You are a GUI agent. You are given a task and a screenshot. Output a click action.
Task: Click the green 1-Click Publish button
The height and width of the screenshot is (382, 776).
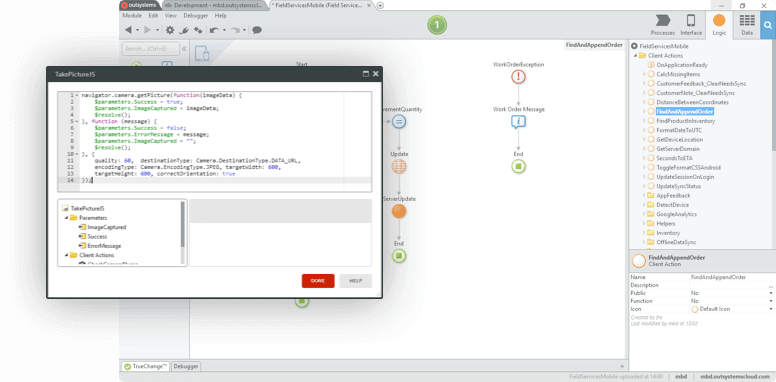click(x=437, y=25)
